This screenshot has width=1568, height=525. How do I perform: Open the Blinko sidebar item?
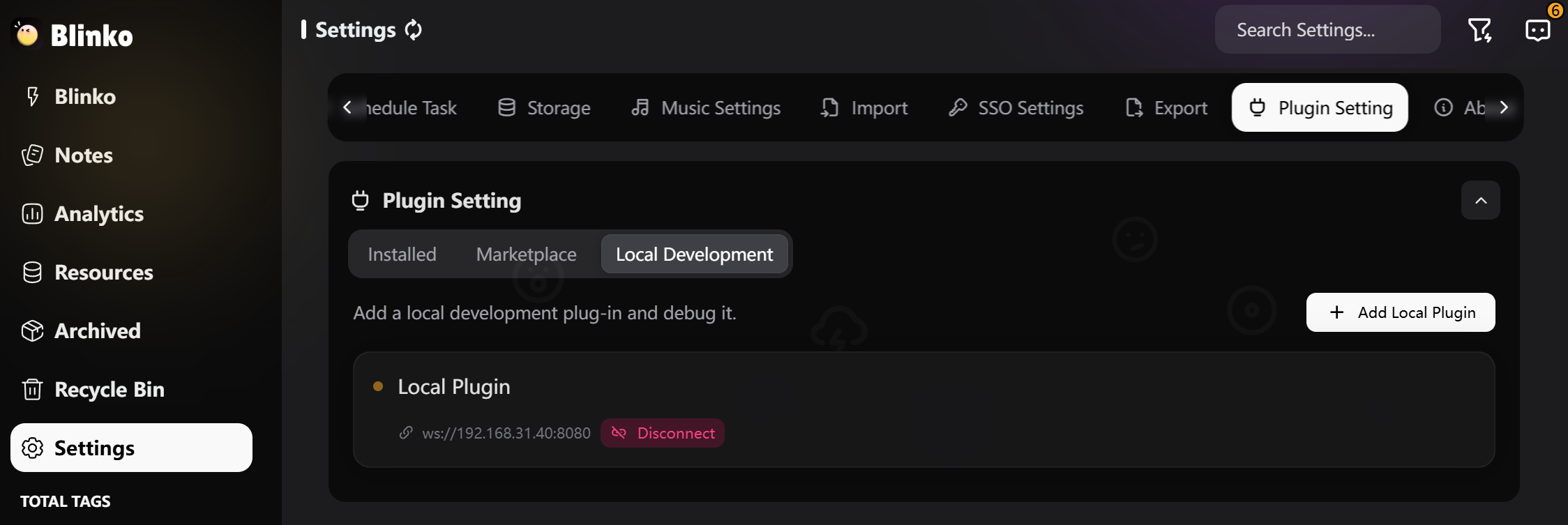coord(131,96)
